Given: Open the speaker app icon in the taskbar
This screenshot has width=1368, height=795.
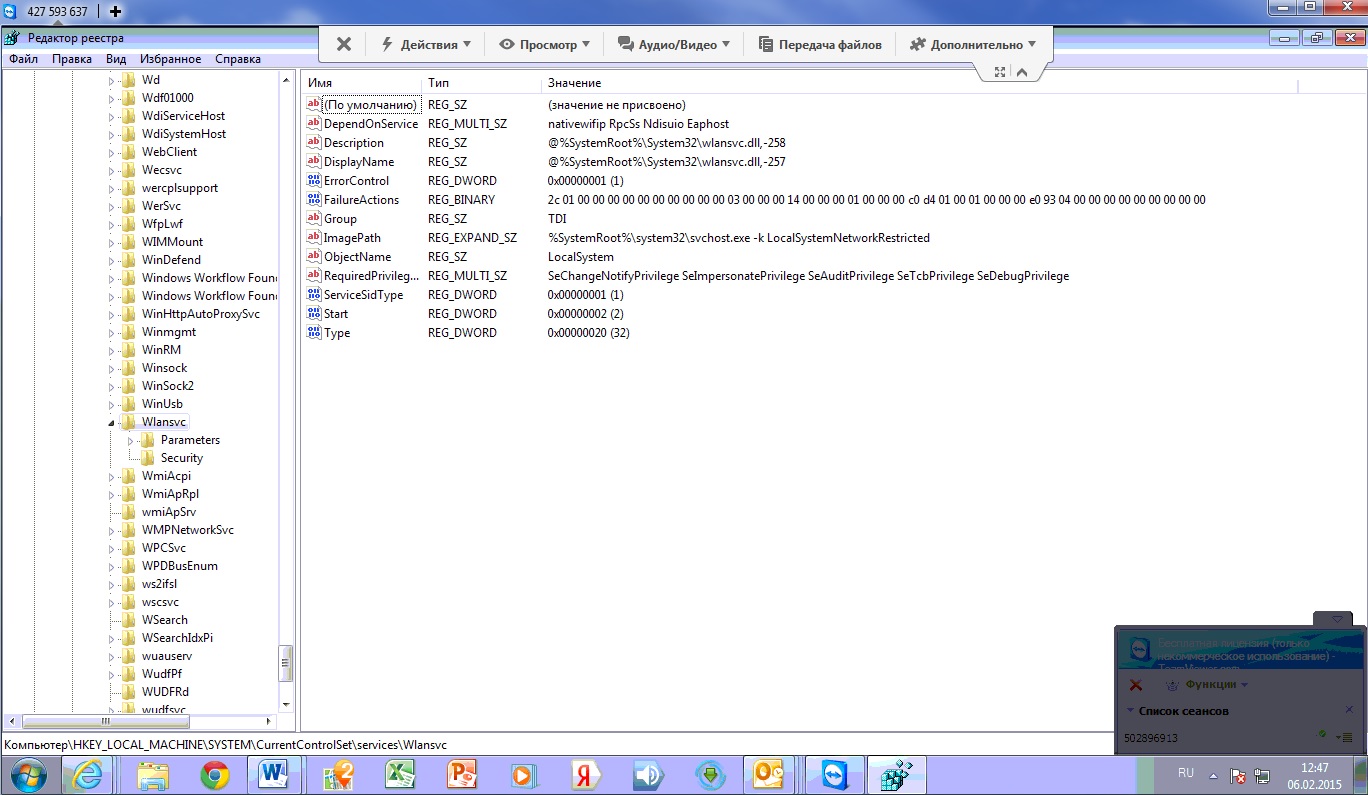Looking at the screenshot, I should 647,775.
